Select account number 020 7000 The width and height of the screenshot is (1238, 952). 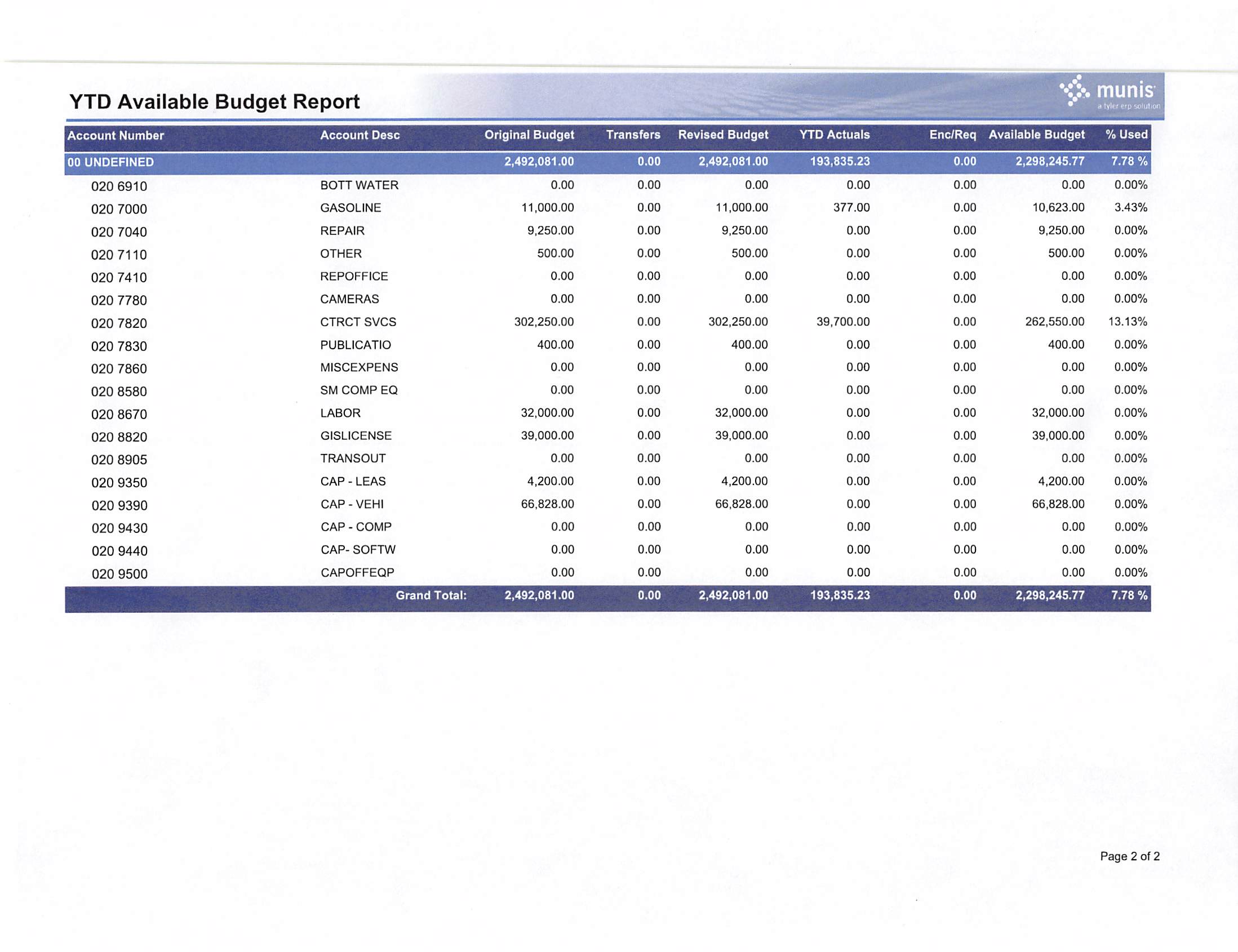coord(119,209)
